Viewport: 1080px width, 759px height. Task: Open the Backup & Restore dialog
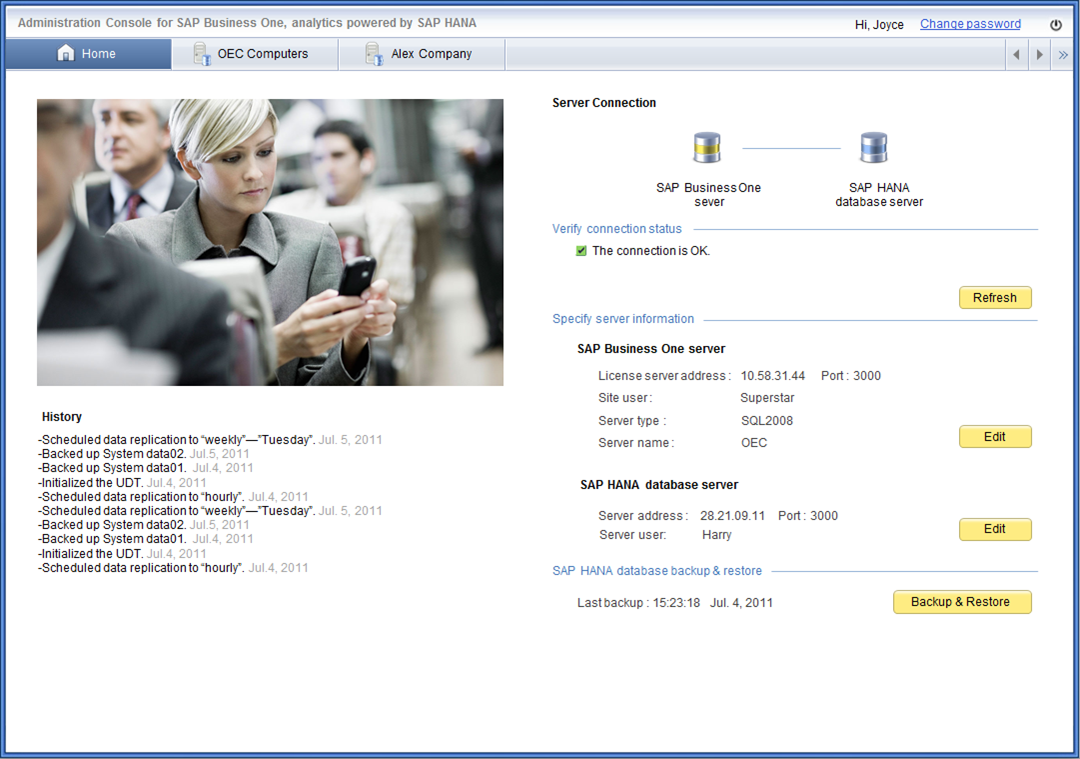coord(962,602)
